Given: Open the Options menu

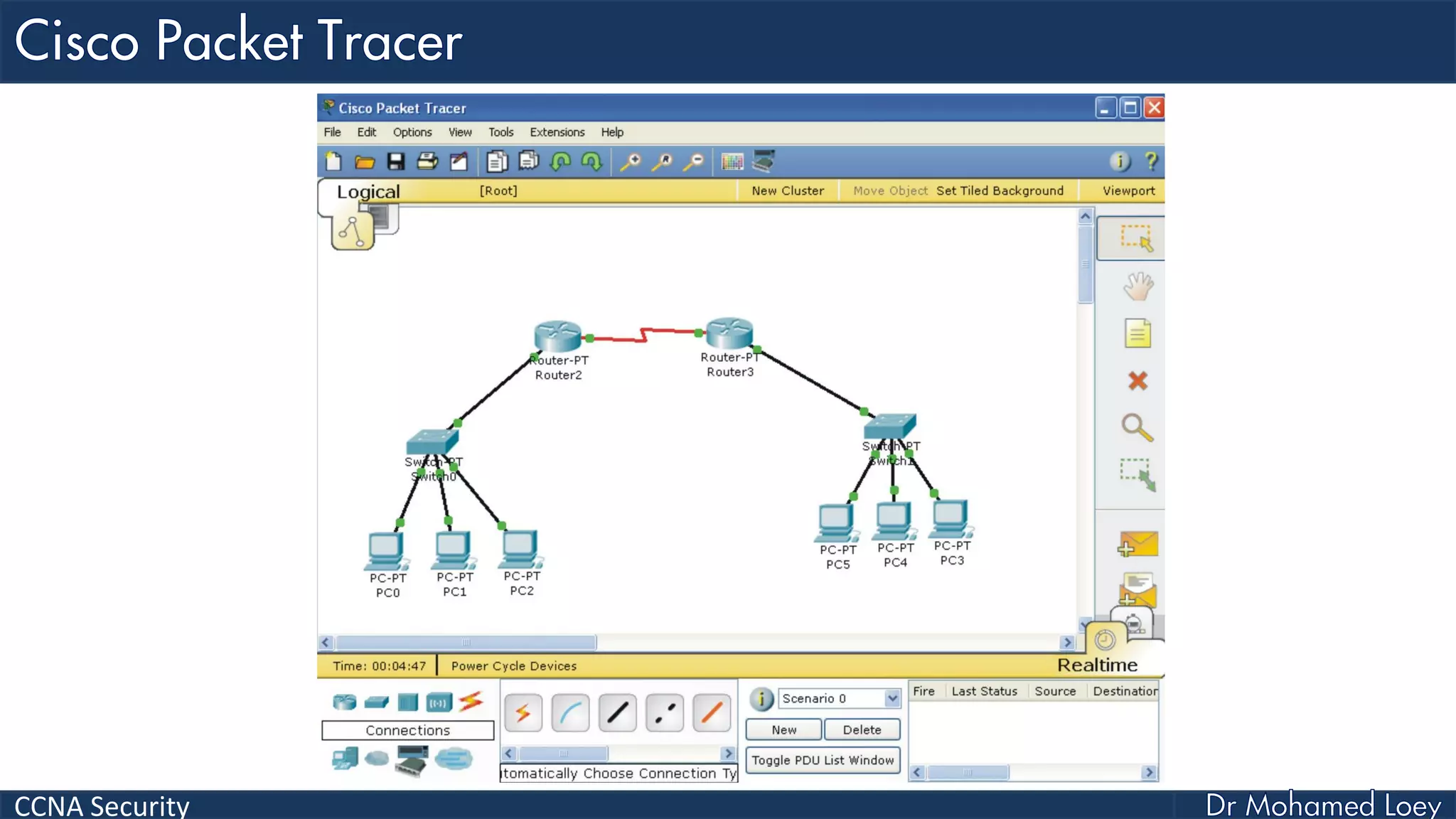Looking at the screenshot, I should coord(412,132).
